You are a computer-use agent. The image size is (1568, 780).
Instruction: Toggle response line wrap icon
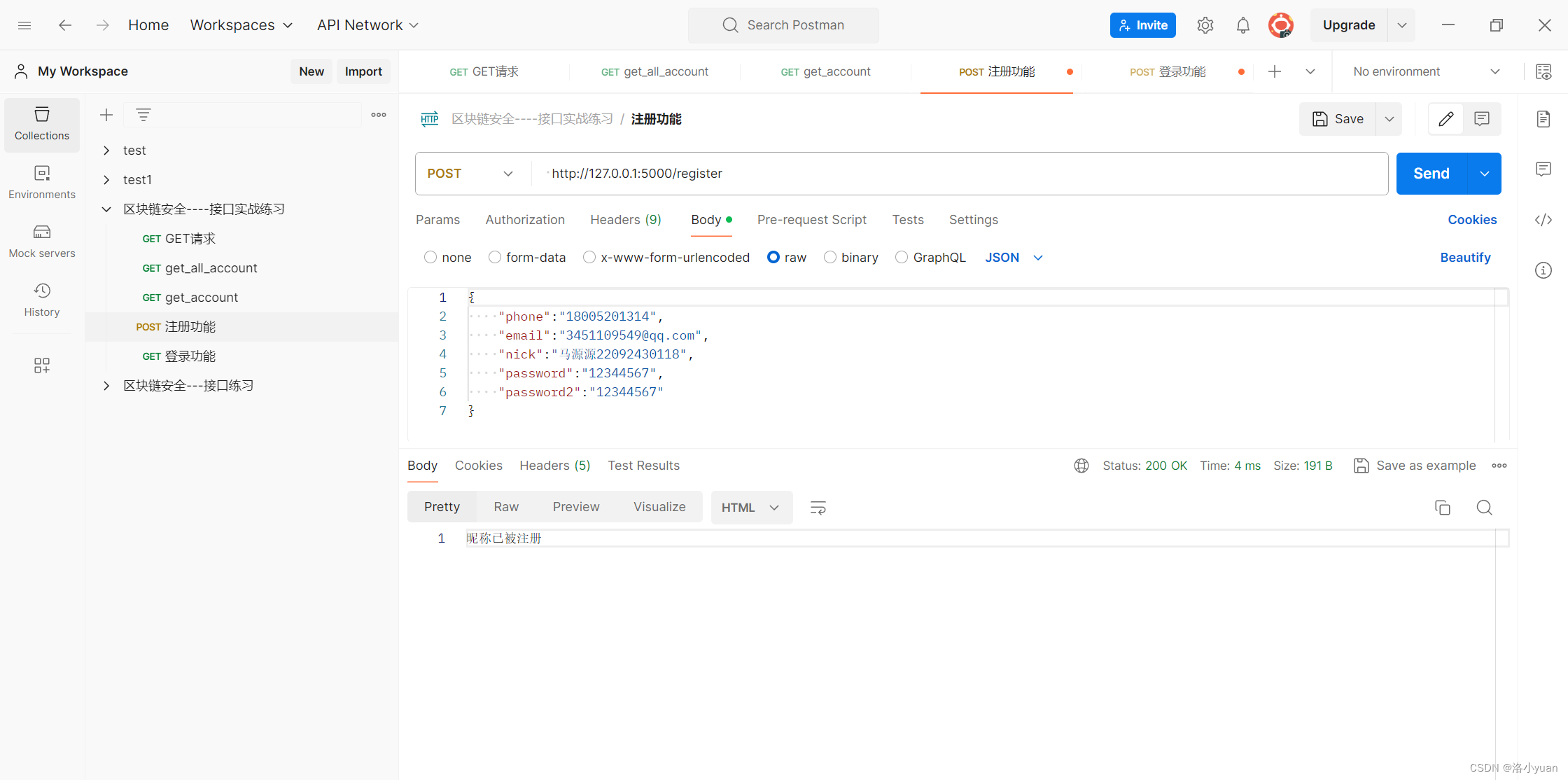(x=818, y=508)
